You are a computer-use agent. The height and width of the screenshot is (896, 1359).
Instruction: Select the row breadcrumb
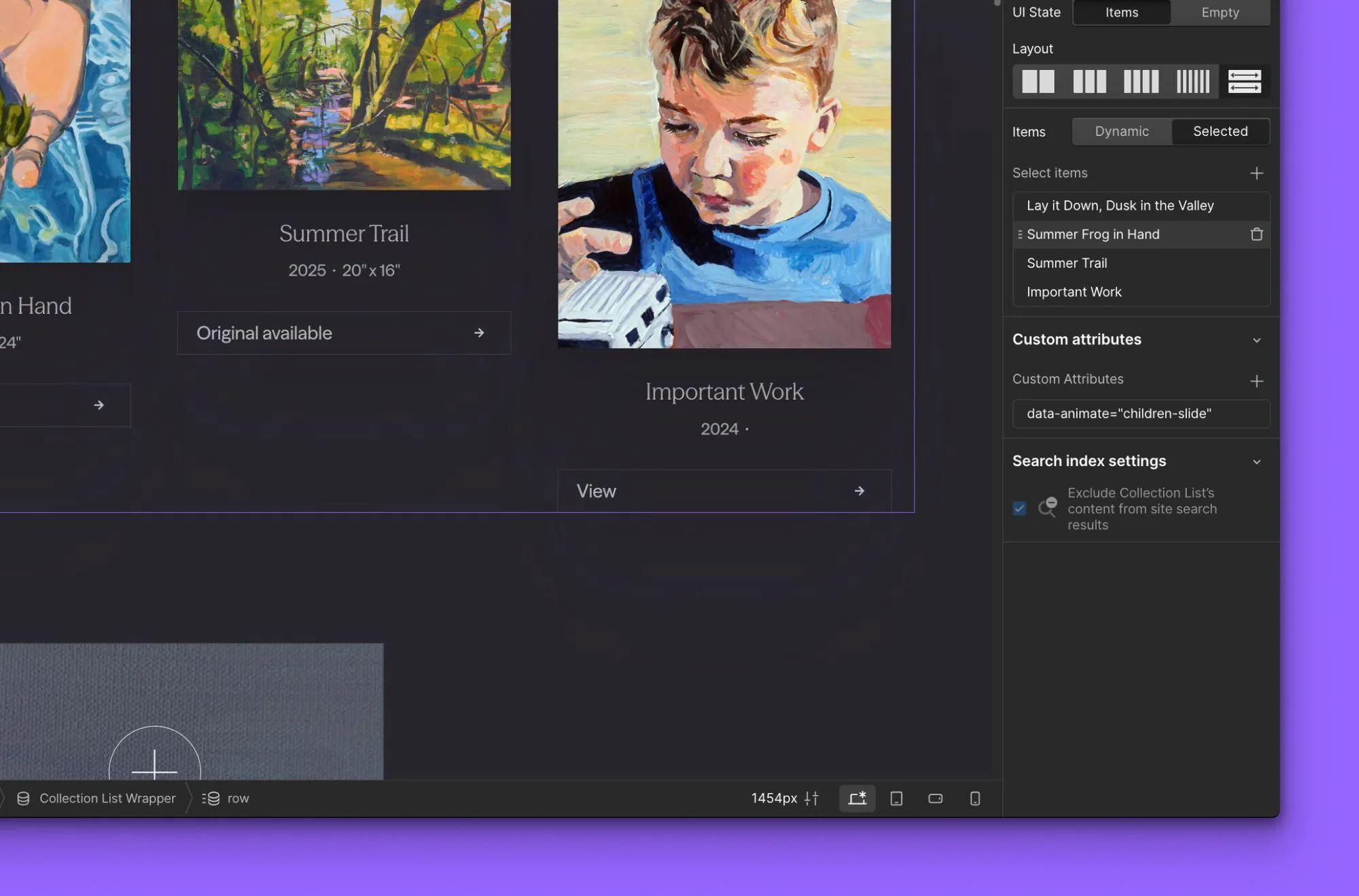(x=226, y=798)
